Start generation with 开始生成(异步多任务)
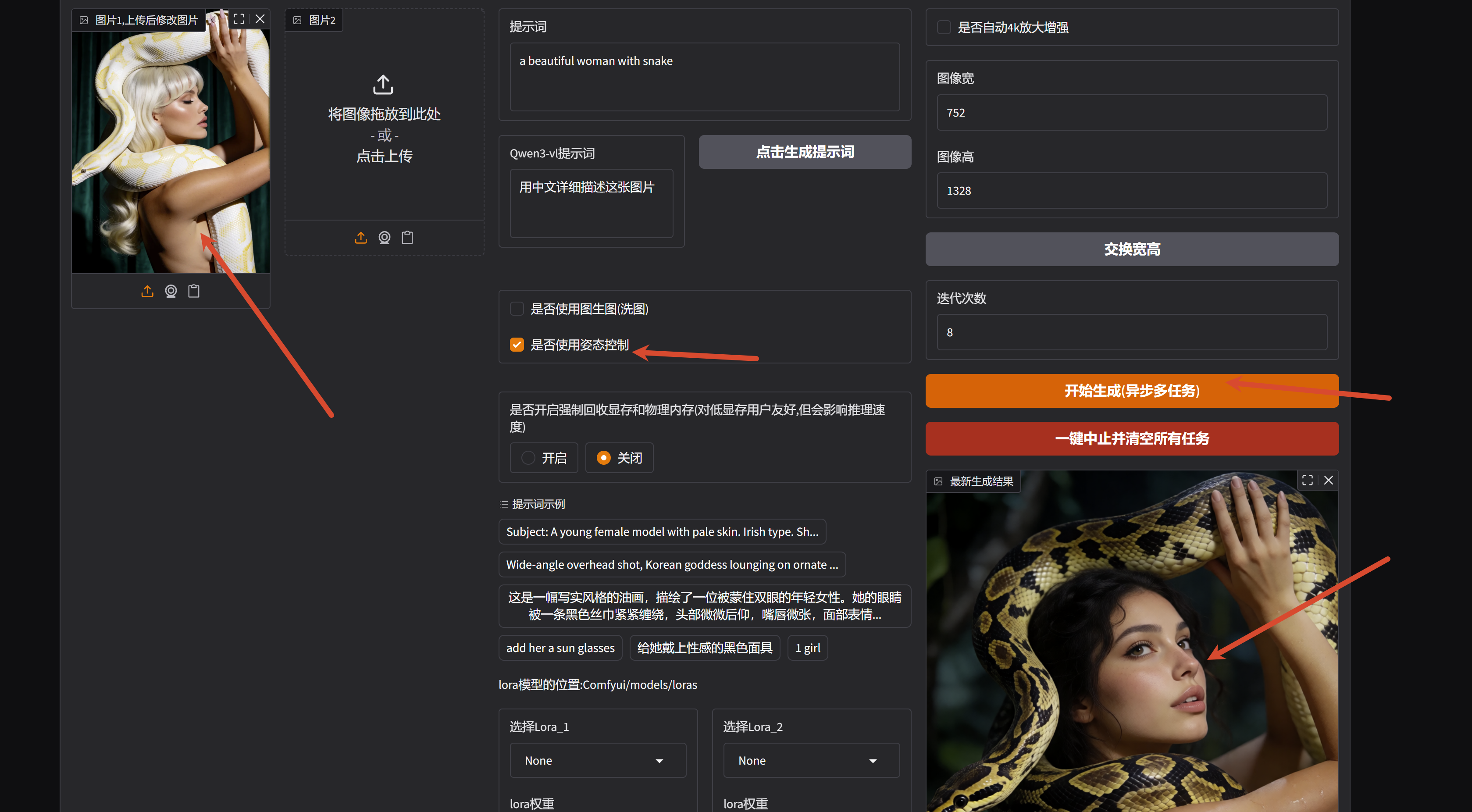The width and height of the screenshot is (1472, 812). (x=1131, y=391)
